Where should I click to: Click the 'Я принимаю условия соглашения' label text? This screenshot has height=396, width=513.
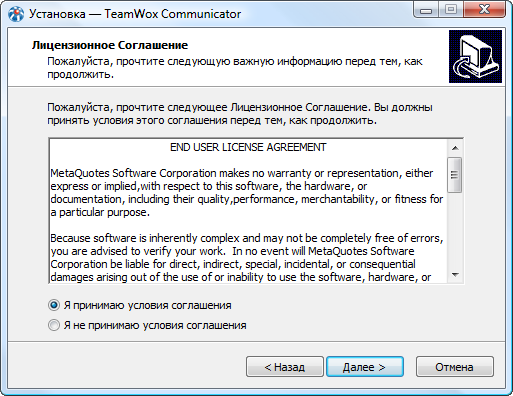point(147,305)
